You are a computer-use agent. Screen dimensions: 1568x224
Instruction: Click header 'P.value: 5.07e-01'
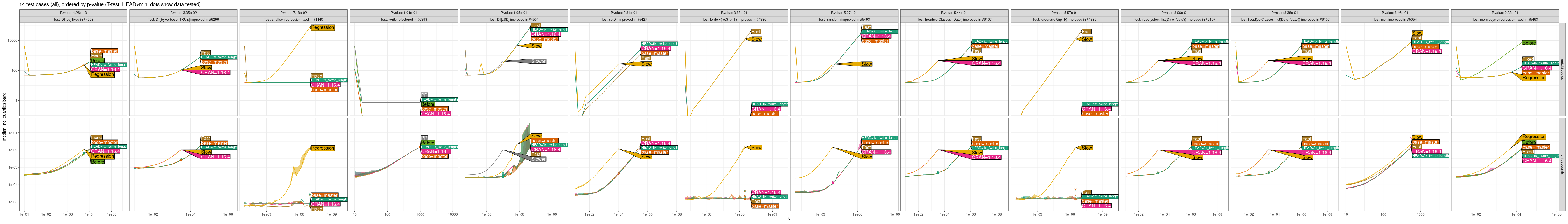[844, 13]
